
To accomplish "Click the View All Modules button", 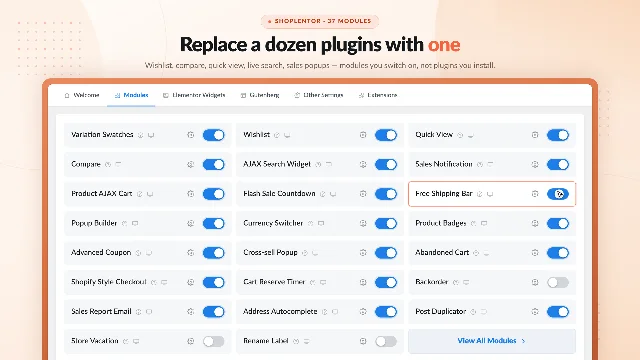I will tap(492, 341).
